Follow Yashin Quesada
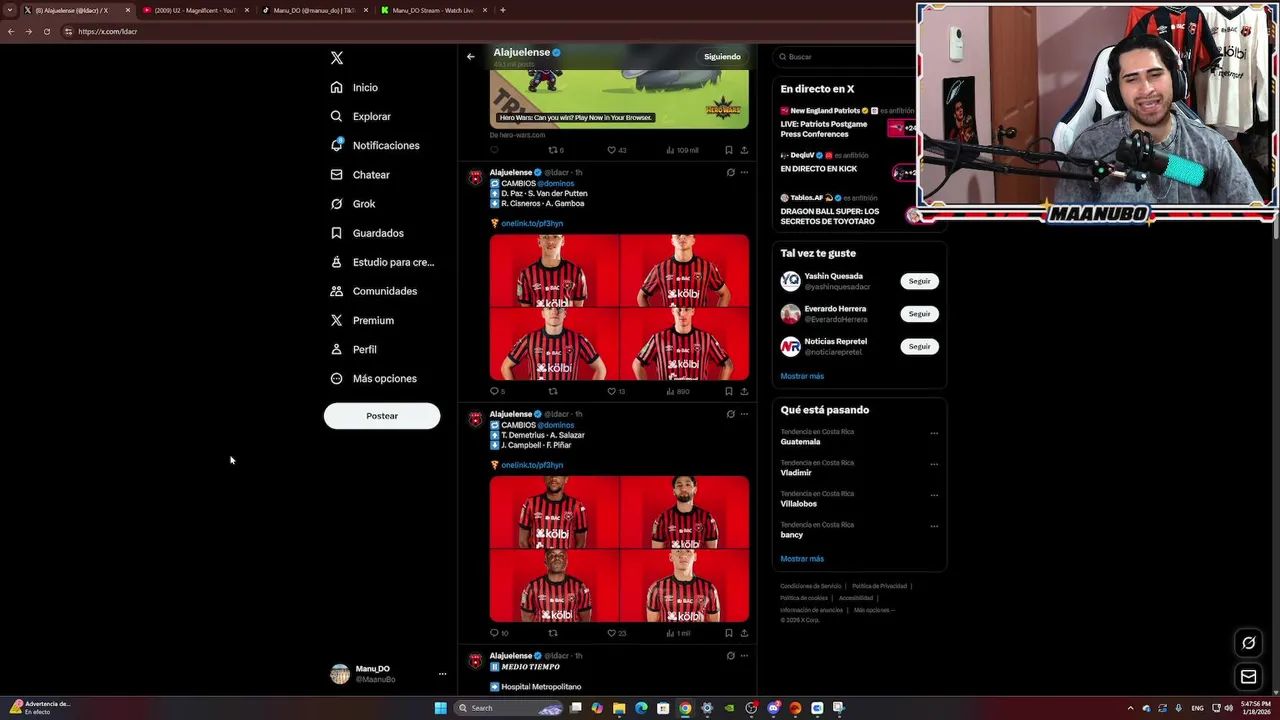This screenshot has width=1280, height=720. tap(919, 281)
